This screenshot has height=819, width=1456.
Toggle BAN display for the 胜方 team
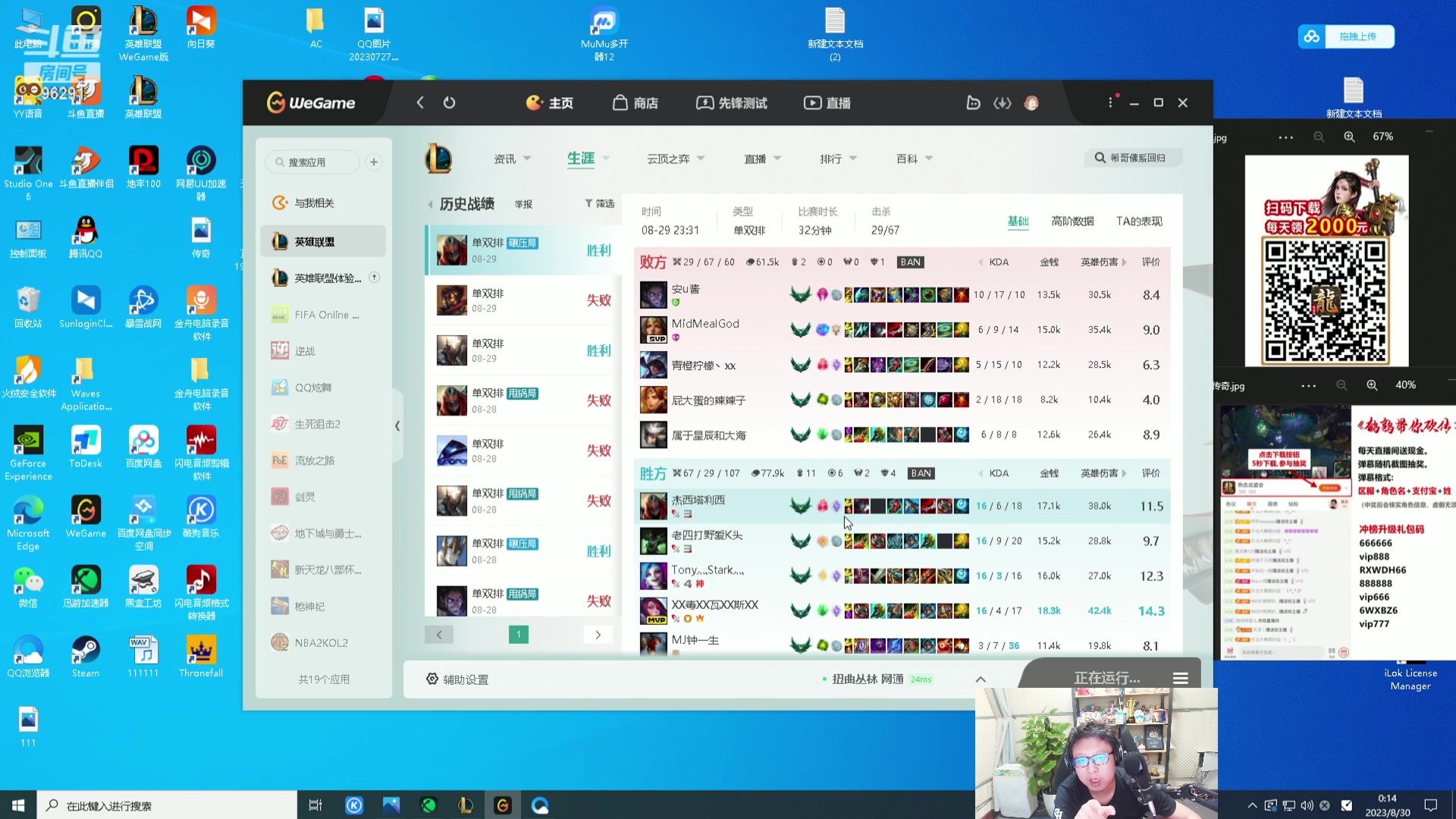pos(921,473)
